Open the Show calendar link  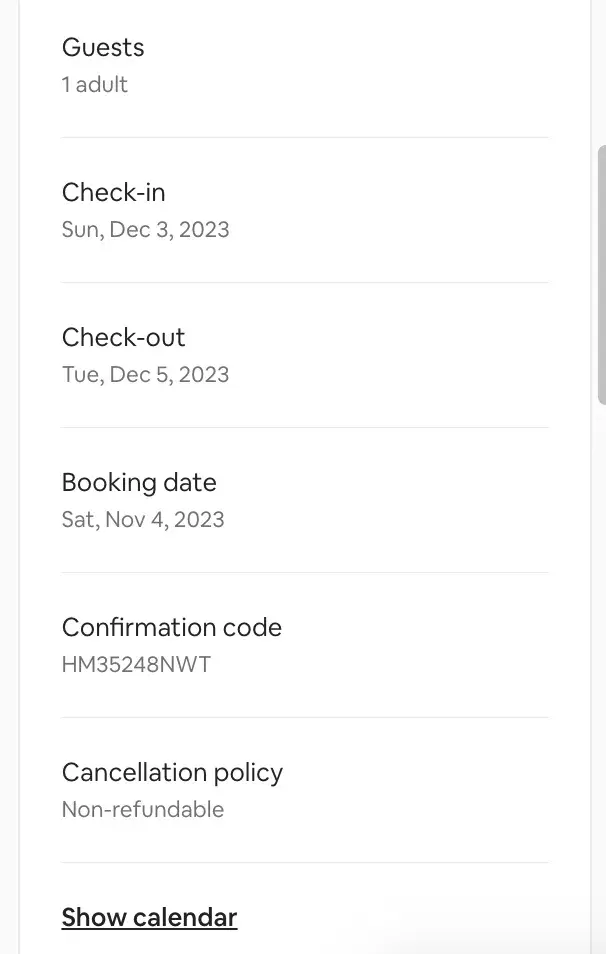click(x=149, y=917)
